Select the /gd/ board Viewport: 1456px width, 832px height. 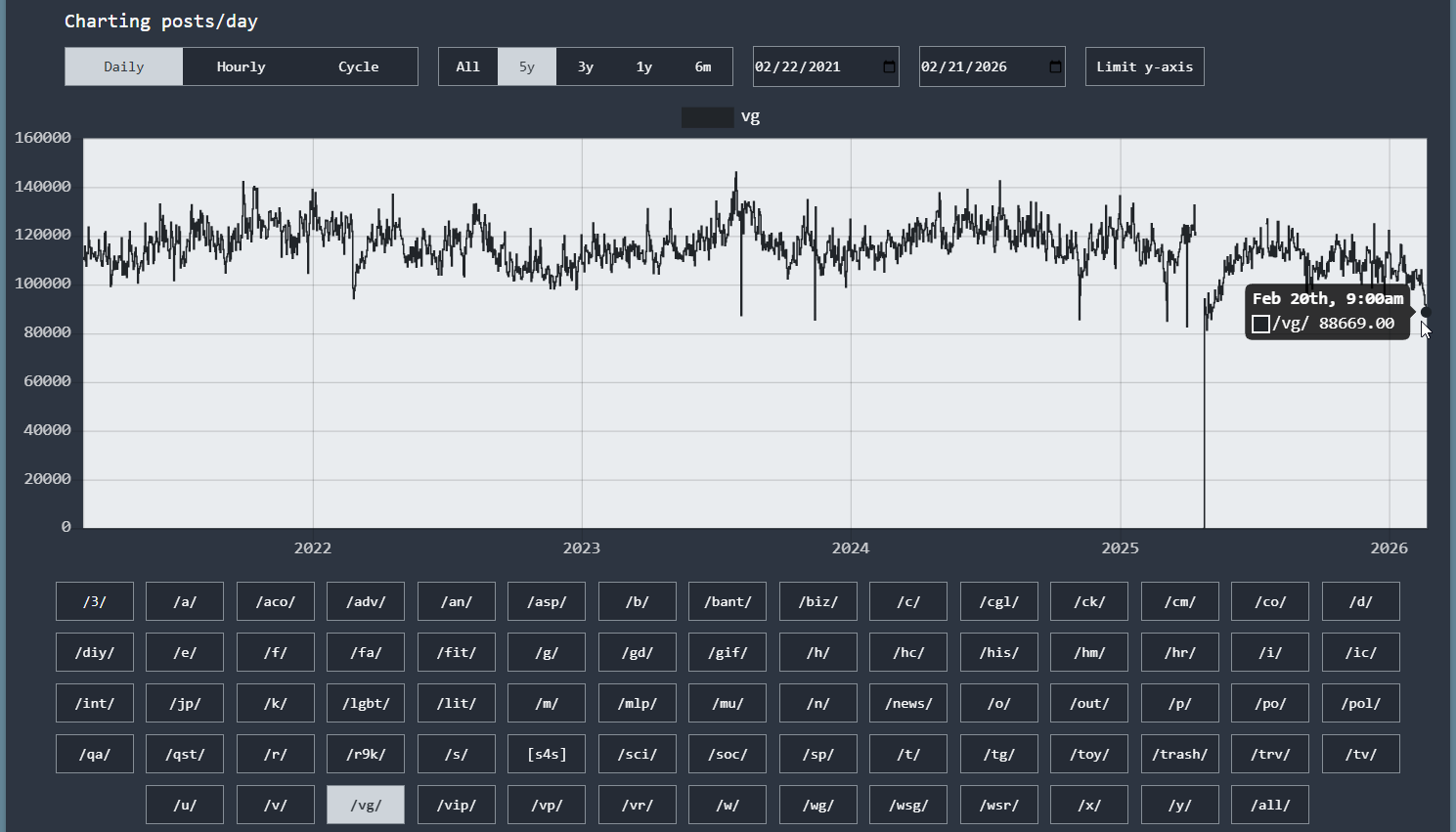coord(638,652)
